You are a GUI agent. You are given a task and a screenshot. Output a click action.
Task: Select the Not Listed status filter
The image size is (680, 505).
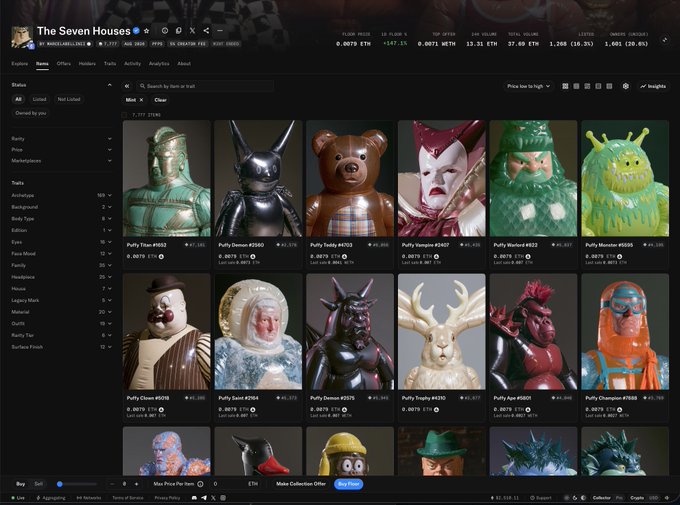pyautogui.click(x=69, y=99)
